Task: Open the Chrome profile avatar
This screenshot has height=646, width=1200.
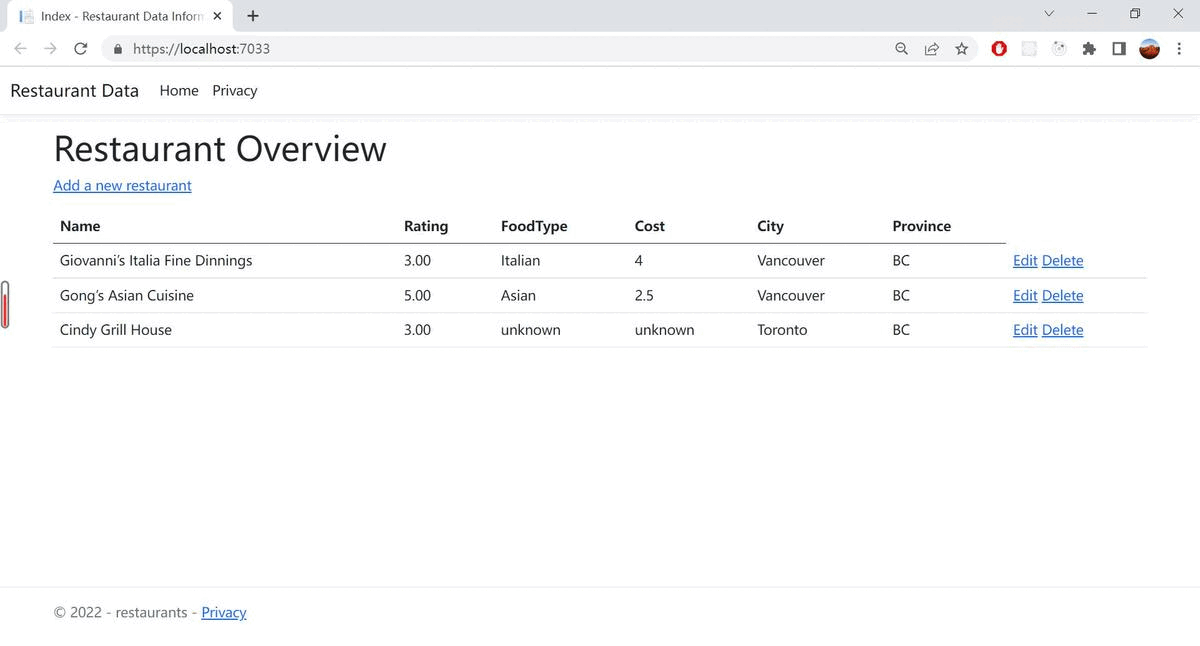Action: coord(1150,48)
